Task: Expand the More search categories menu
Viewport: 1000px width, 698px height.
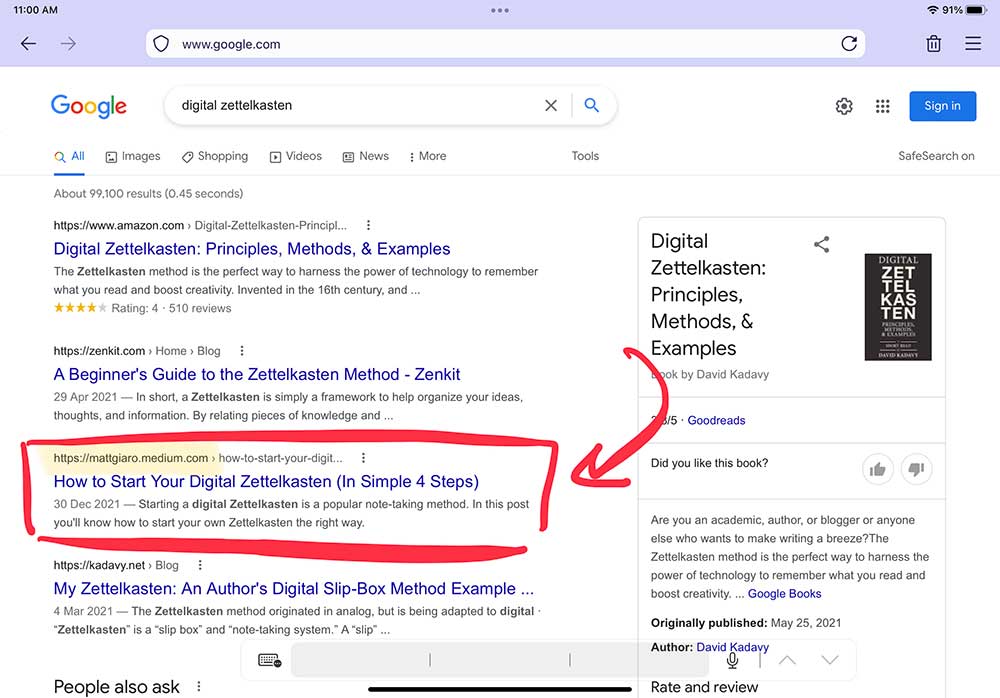Action: coord(427,156)
